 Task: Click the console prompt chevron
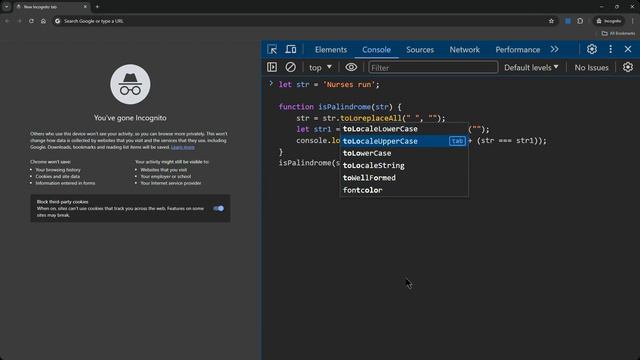point(271,84)
